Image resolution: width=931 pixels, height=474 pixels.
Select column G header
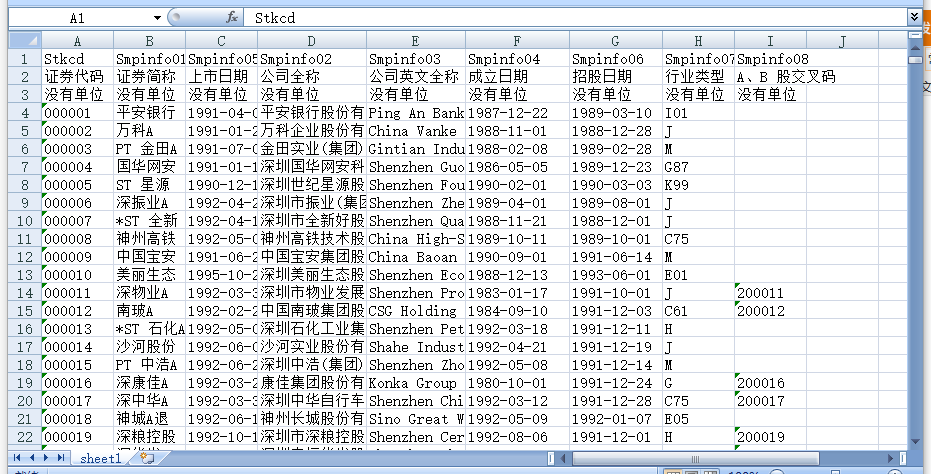coord(616,41)
